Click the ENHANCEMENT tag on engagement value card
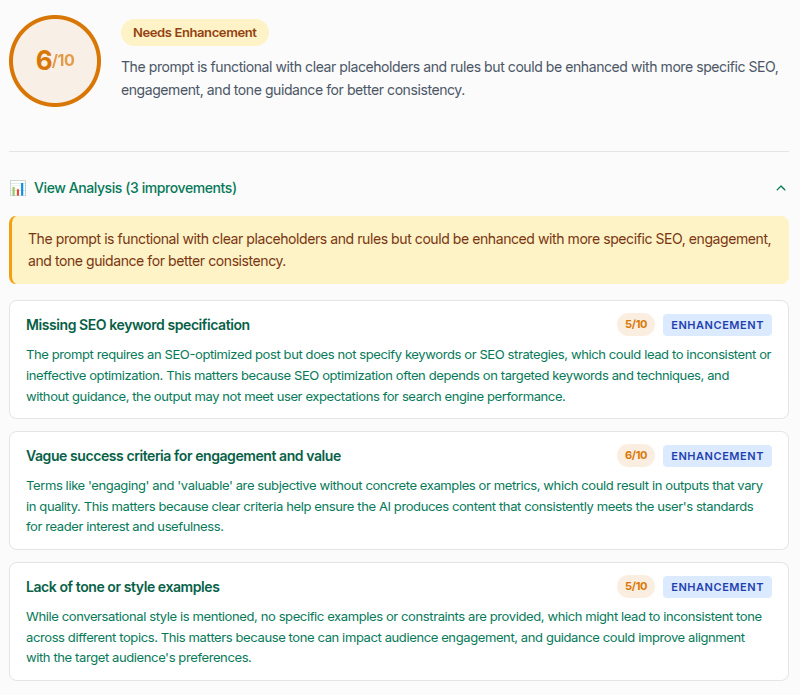The width and height of the screenshot is (800, 695). click(717, 456)
